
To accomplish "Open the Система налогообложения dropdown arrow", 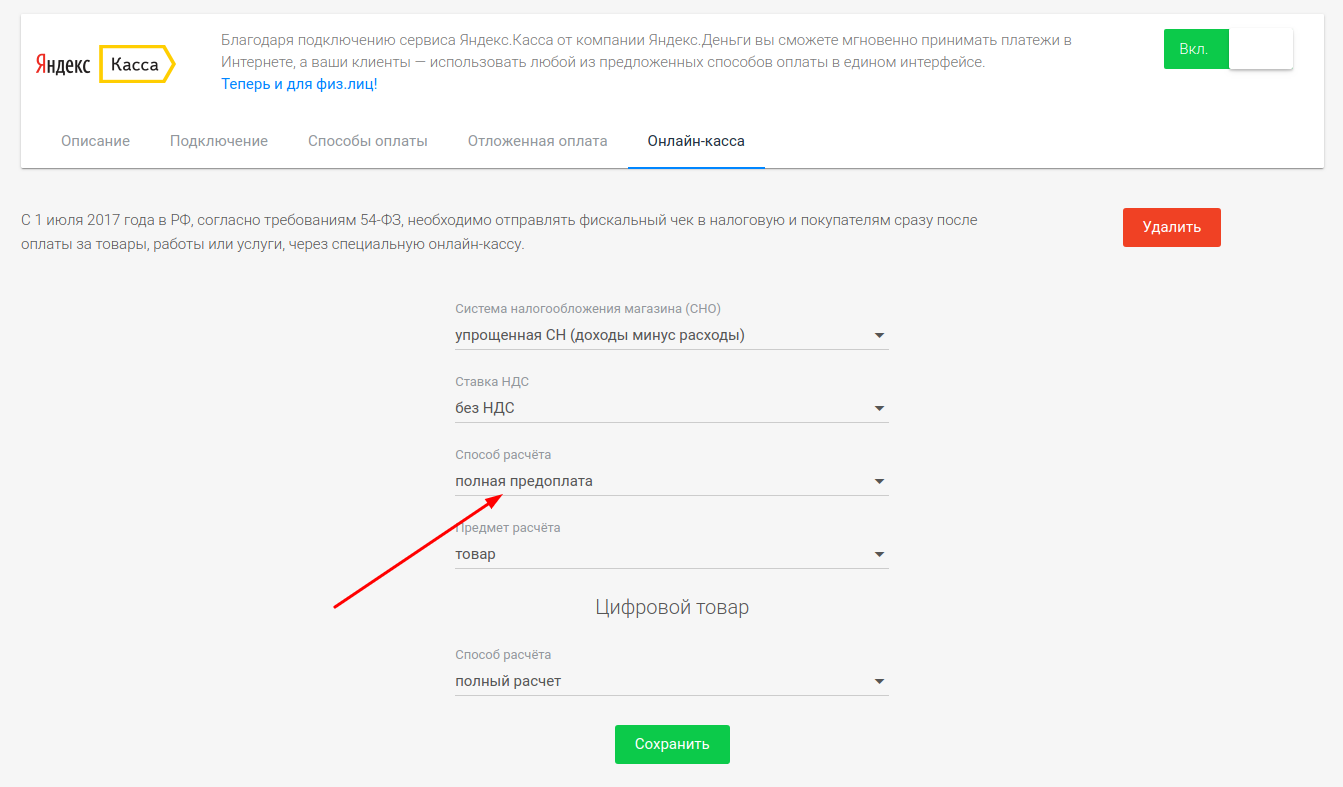I will click(x=879, y=336).
